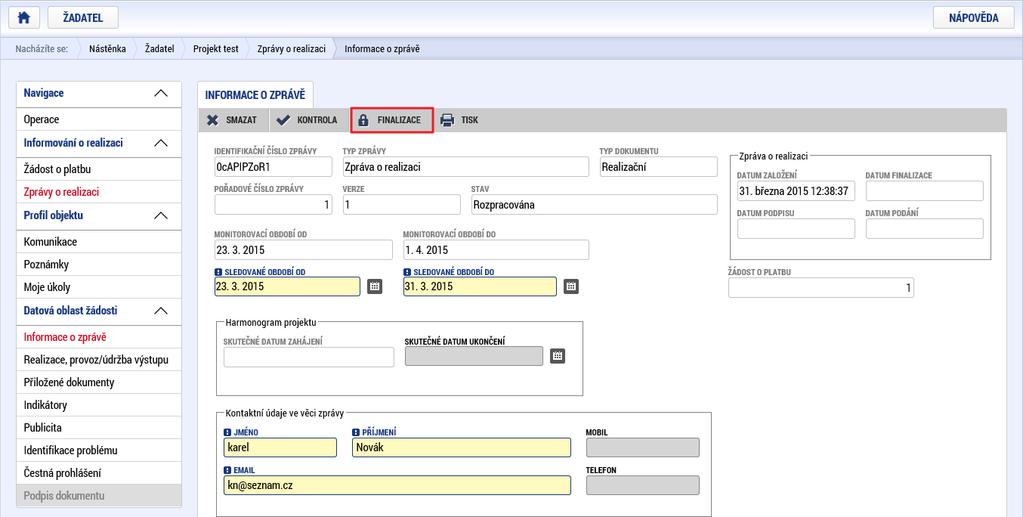Open Informace o zprávě in sidebar
This screenshot has width=1023, height=517.
click(99, 337)
